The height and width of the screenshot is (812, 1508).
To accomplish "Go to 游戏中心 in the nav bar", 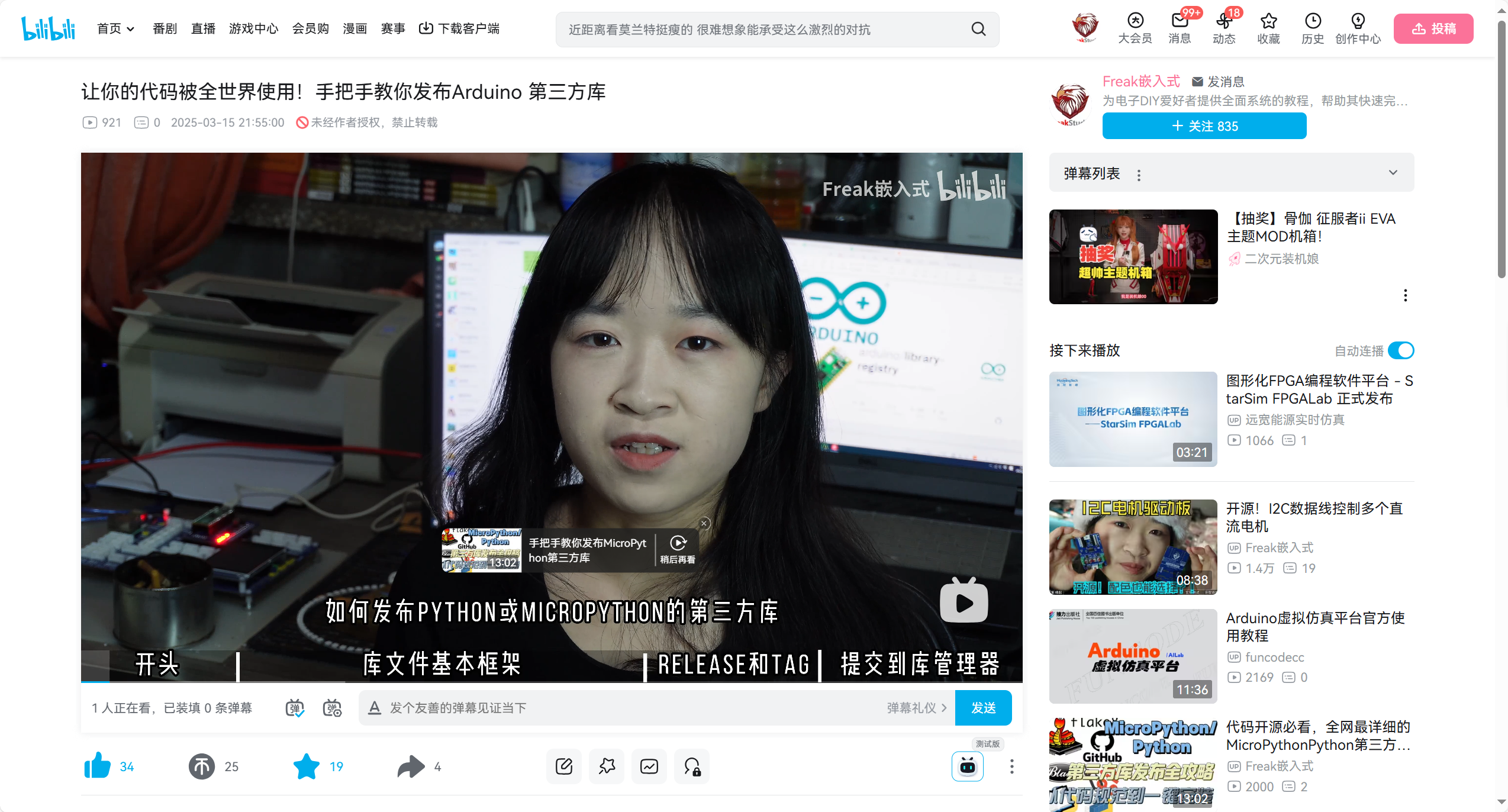I will 253,28.
